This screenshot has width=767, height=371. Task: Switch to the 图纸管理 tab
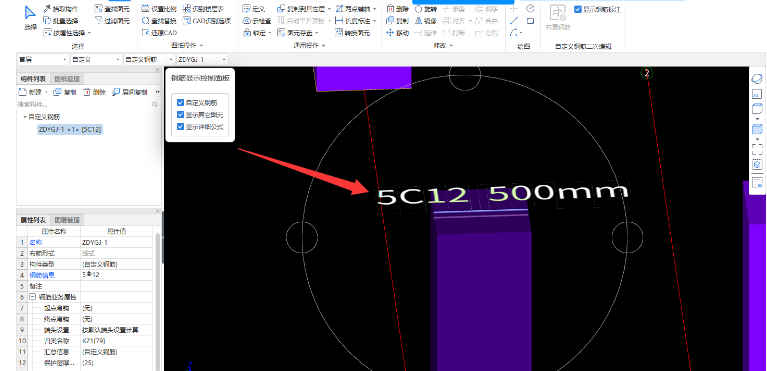click(x=68, y=78)
